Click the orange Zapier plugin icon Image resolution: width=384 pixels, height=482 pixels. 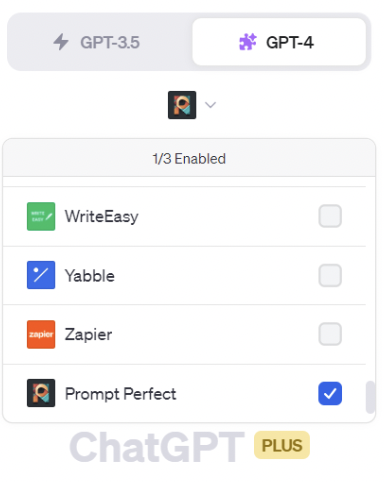pos(41,334)
